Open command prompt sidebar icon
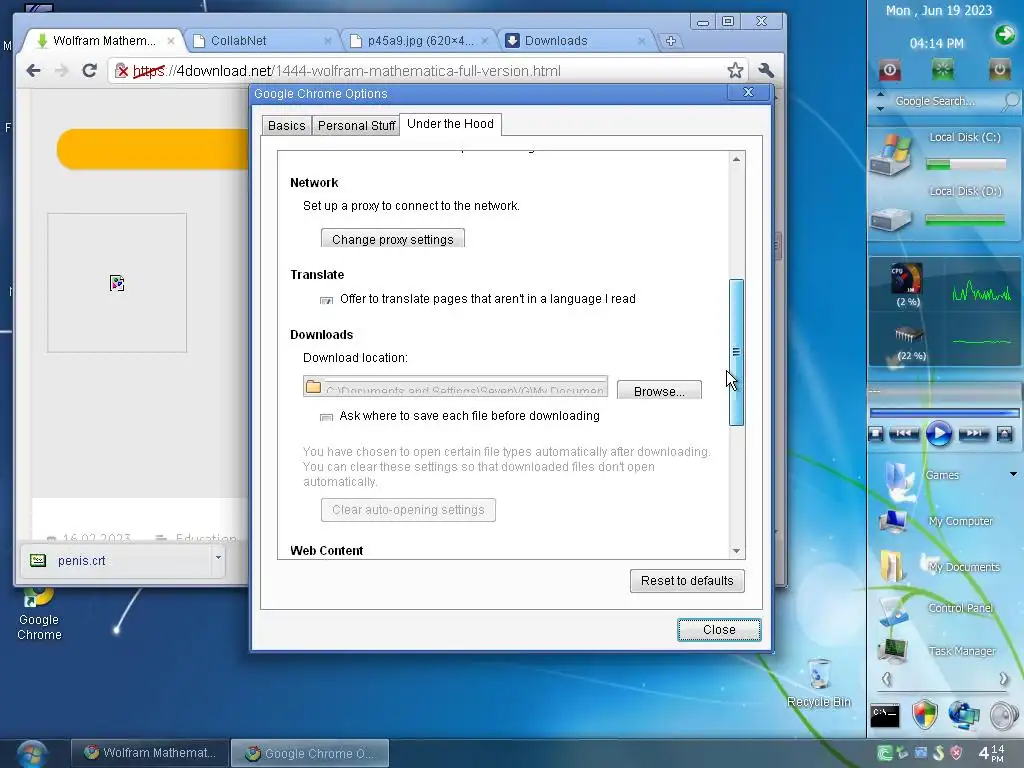 point(885,716)
